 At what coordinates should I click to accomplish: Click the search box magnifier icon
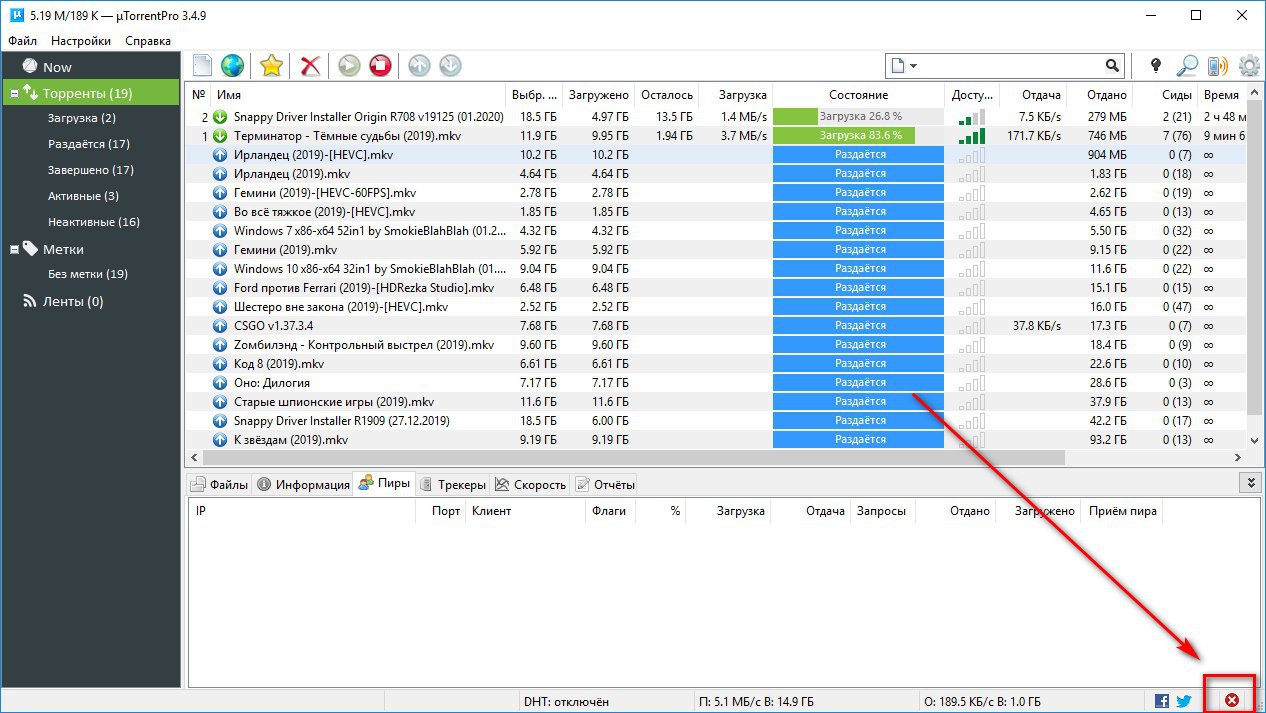pos(1113,66)
